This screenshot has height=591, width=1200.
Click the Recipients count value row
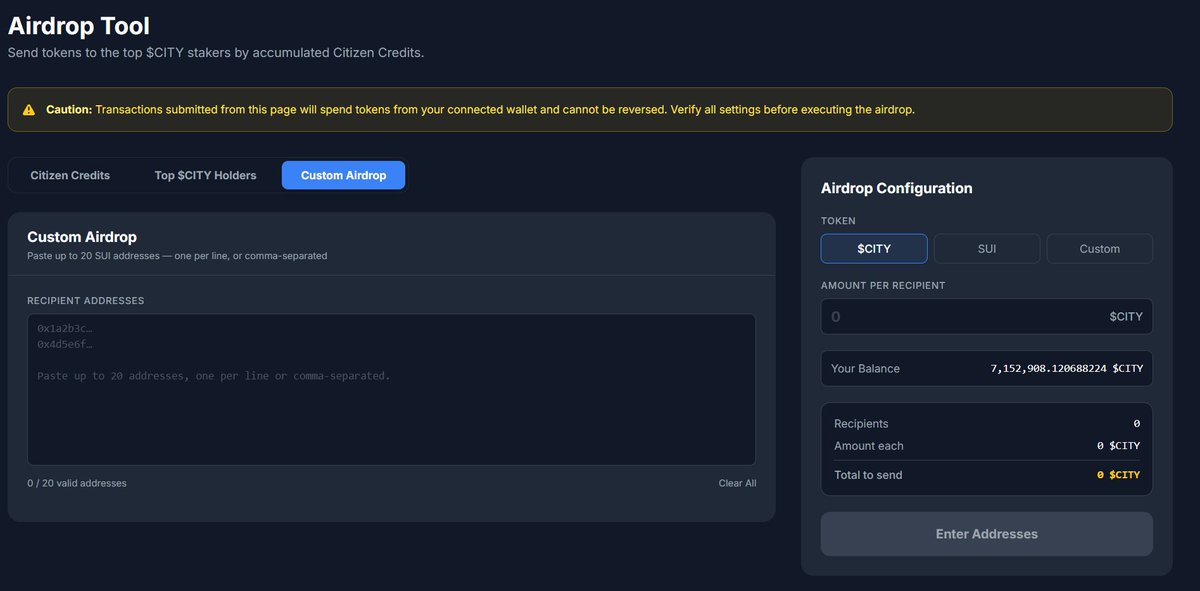point(987,424)
